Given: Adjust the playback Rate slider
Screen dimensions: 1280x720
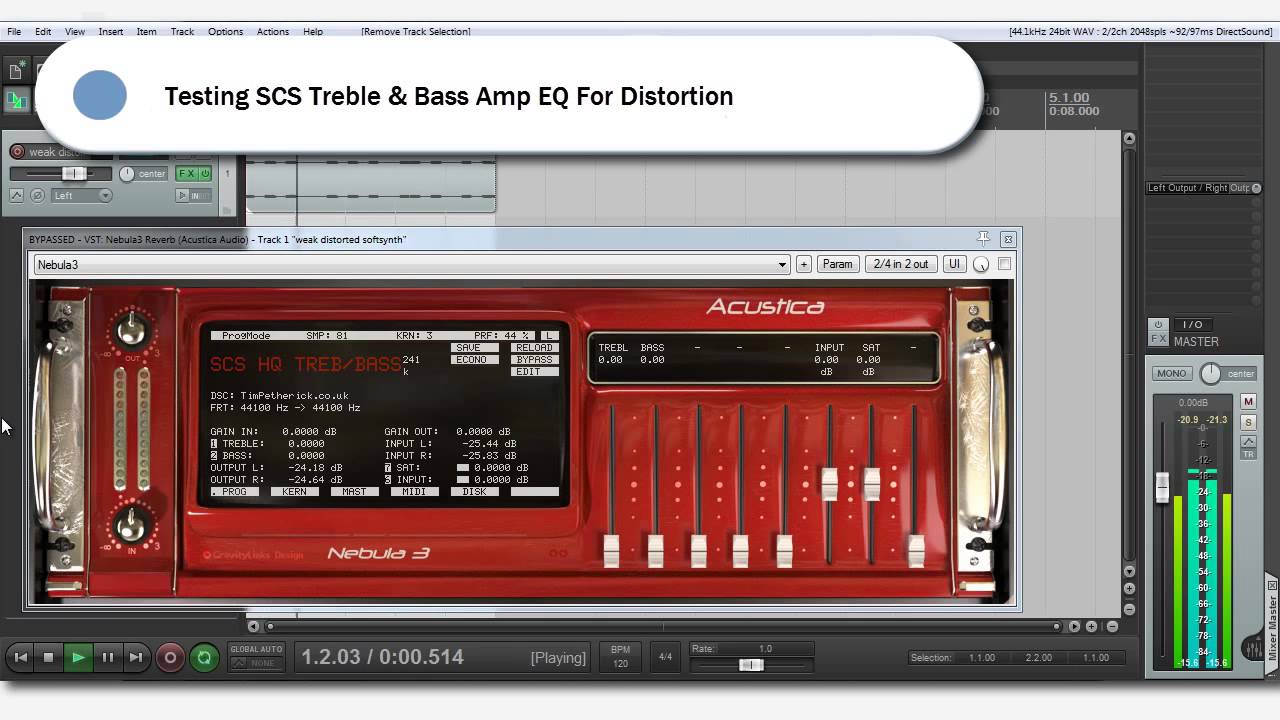Looking at the screenshot, I should pos(751,665).
